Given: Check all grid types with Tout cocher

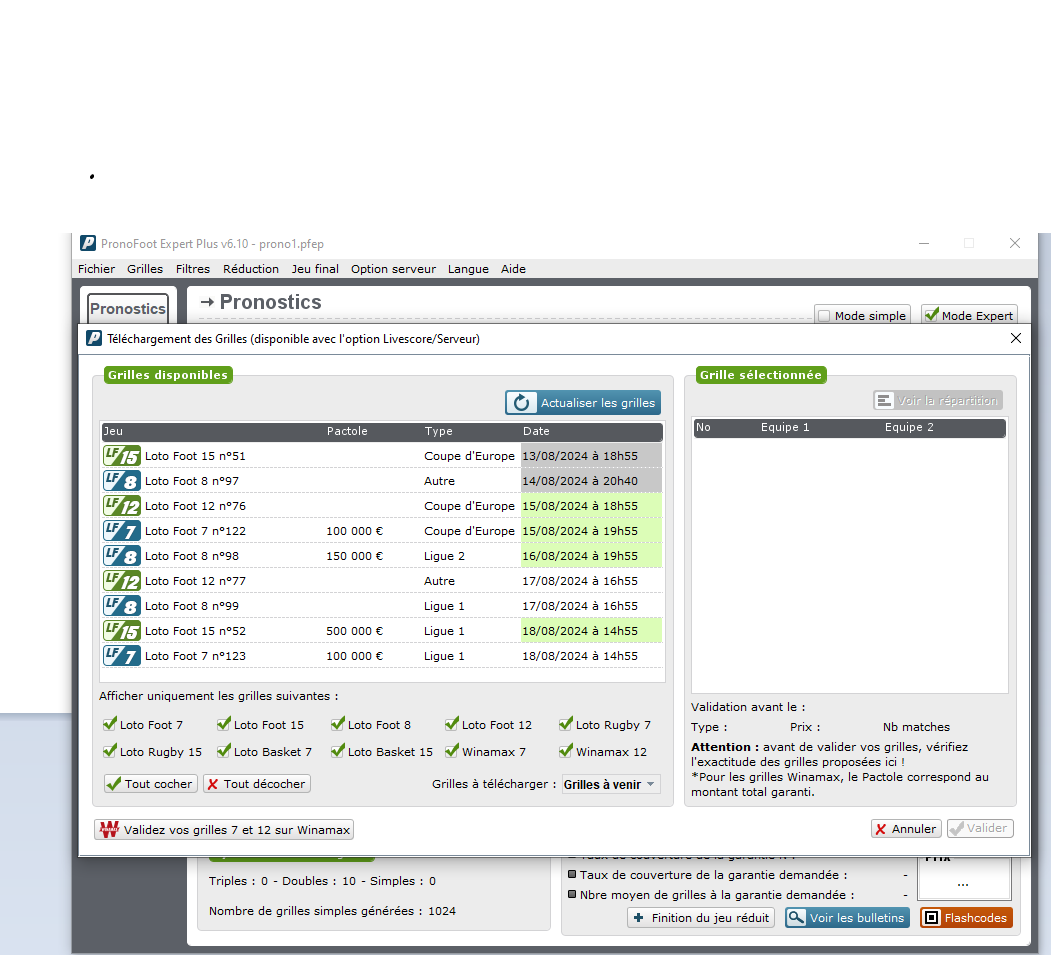Looking at the screenshot, I should click(151, 784).
